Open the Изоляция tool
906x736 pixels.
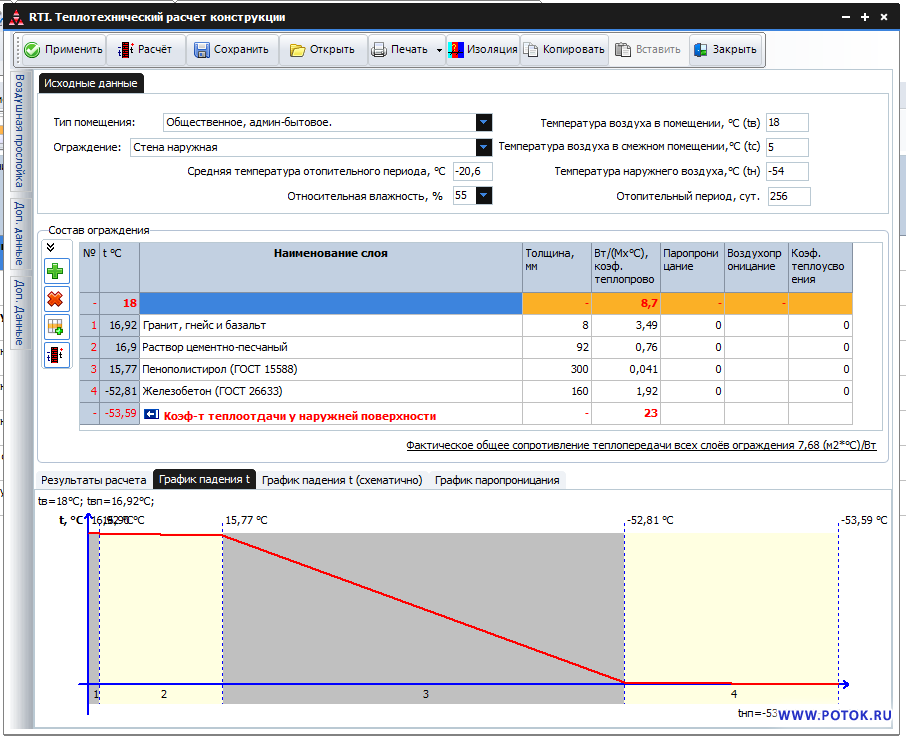(482, 50)
